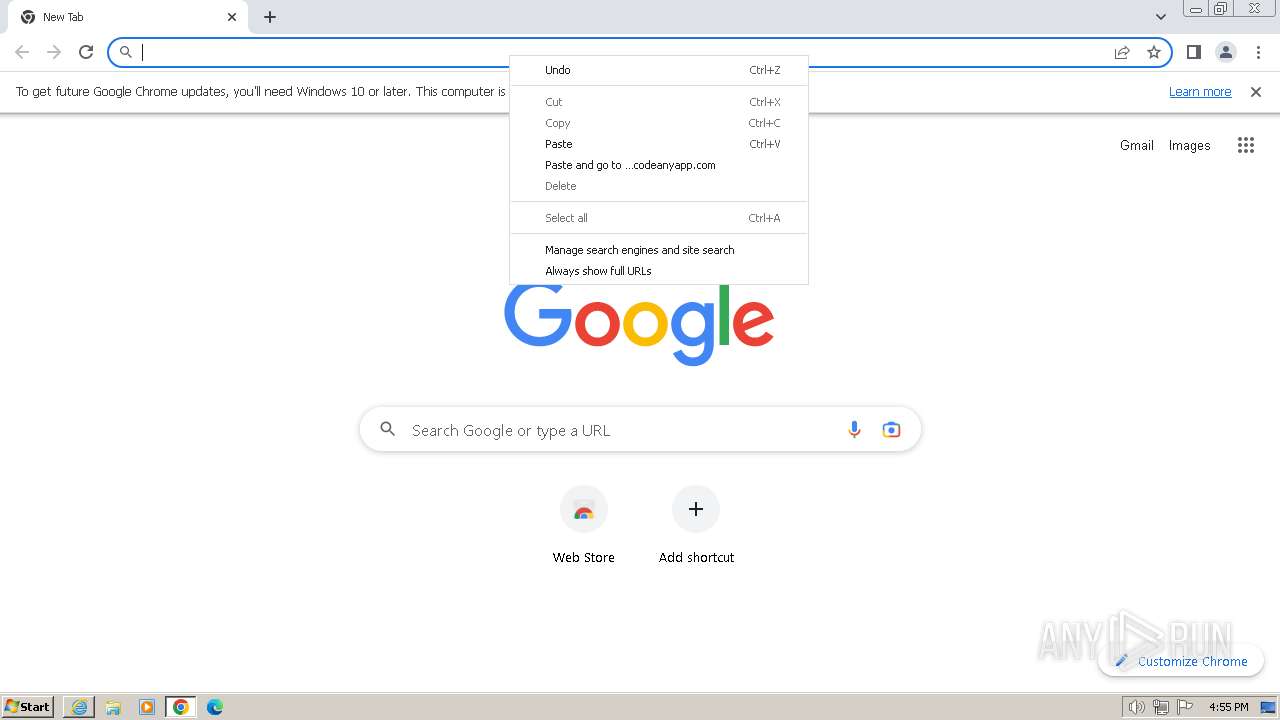Image resolution: width=1280 pixels, height=720 pixels.
Task: Open the side panel icon
Action: pyautogui.click(x=1193, y=52)
